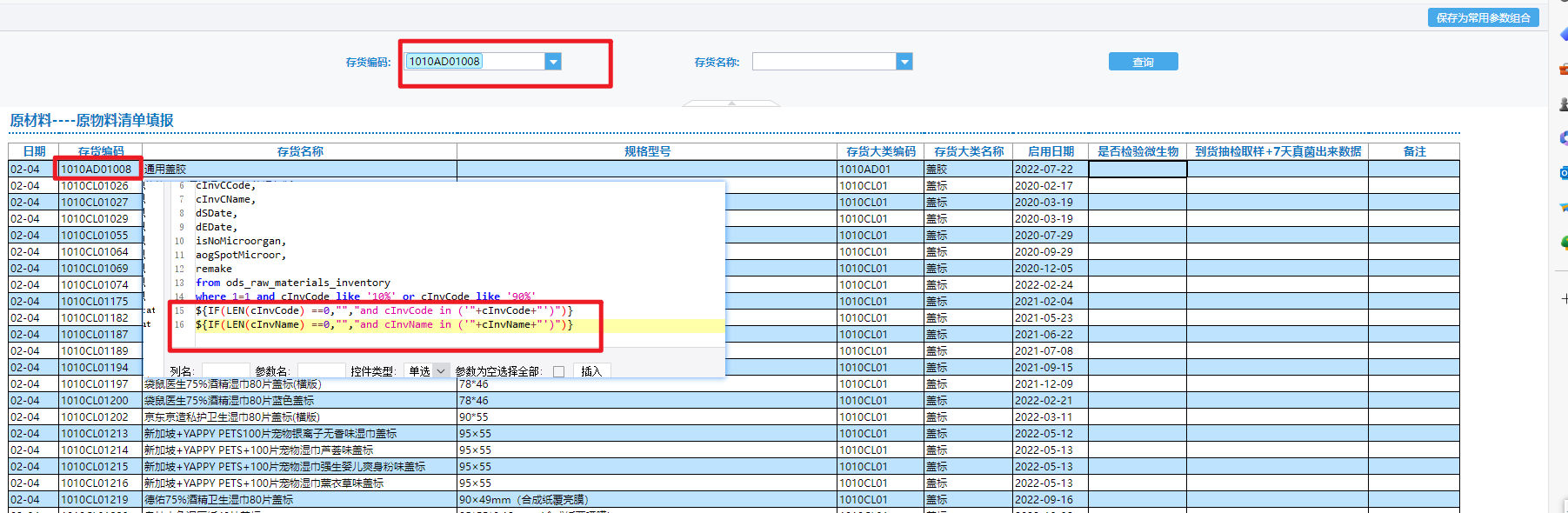Click inventory code 1010CL01197
The image size is (1568, 513).
click(100, 384)
